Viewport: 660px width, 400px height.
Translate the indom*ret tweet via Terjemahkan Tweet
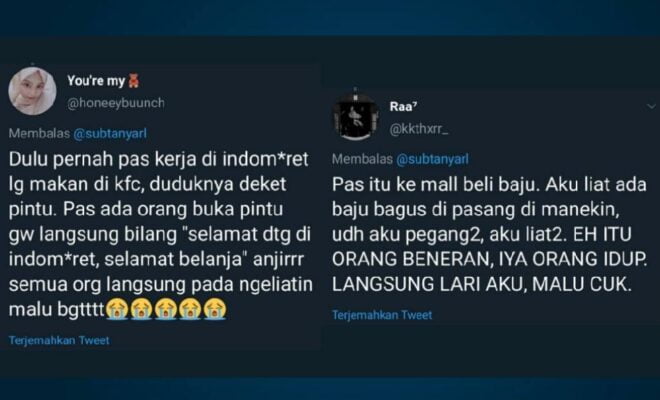coord(59,340)
